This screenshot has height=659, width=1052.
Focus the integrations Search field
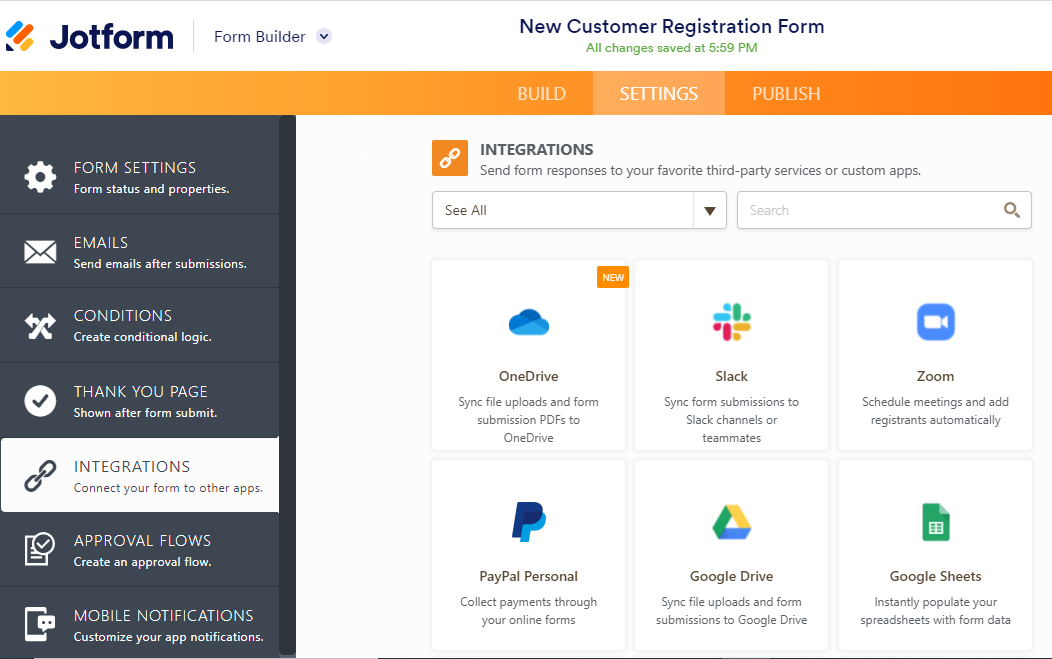pyautogui.click(x=884, y=210)
